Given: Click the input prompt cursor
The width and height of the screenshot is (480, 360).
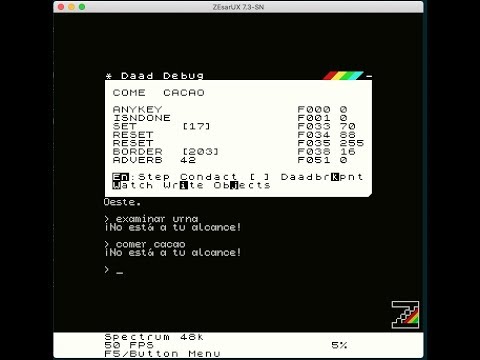Looking at the screenshot, I should [120, 272].
